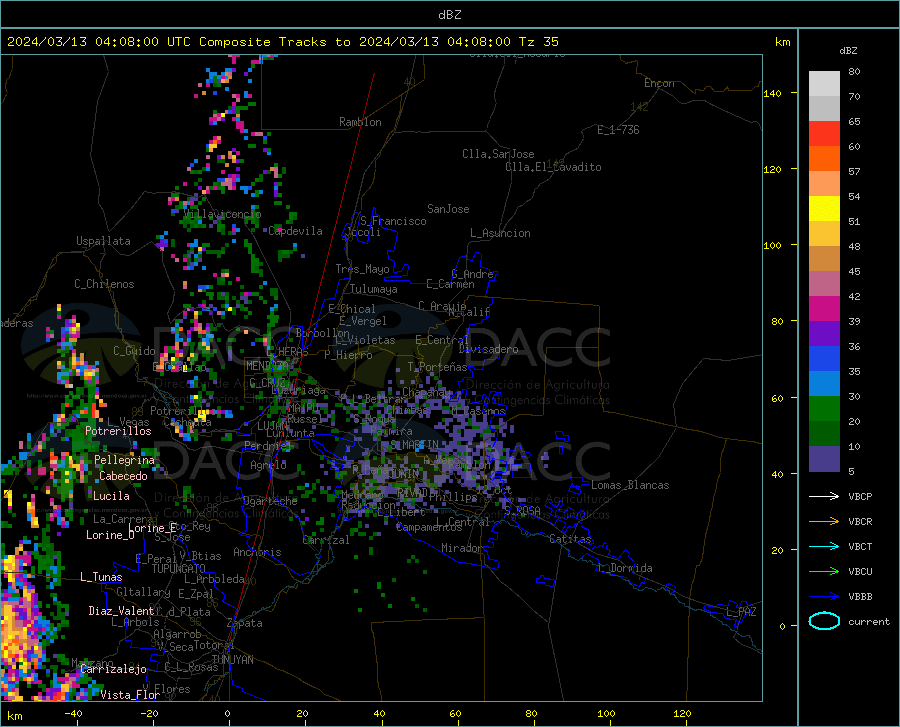Click the L_Asuncion place label
This screenshot has width=900, height=727.
[x=500, y=233]
